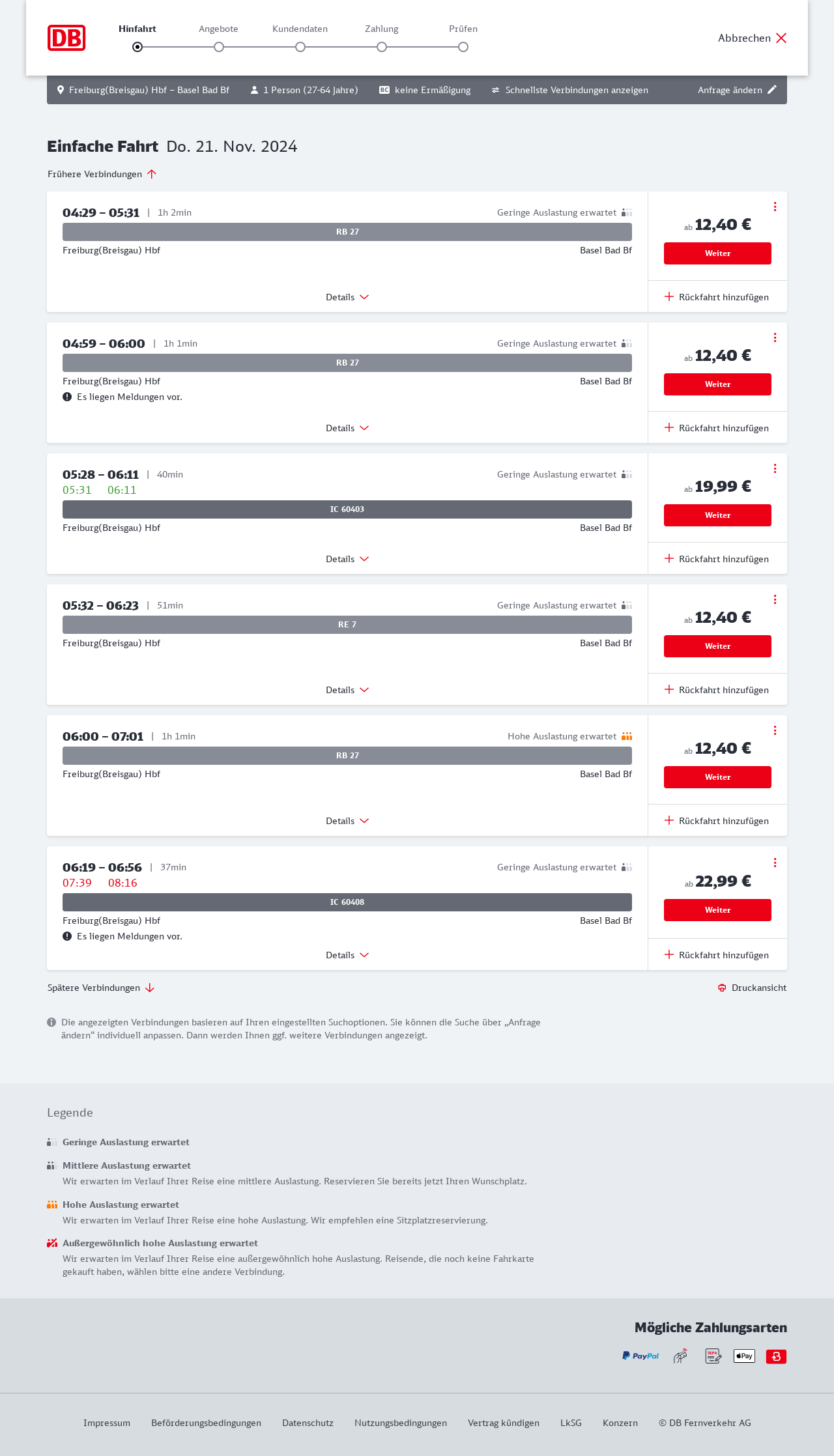Screen dimensions: 834x1456
Task: Click the Druckansicht printer icon
Action: (x=722, y=988)
